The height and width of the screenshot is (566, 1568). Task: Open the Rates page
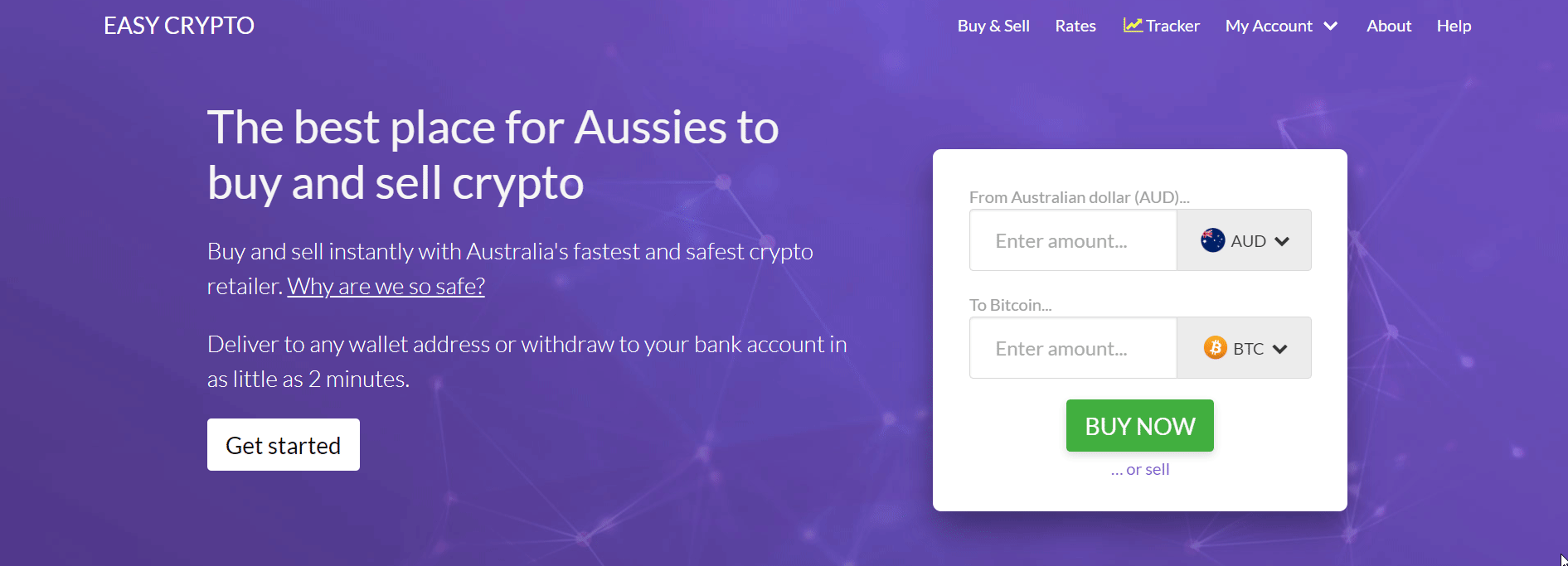pyautogui.click(x=1075, y=26)
